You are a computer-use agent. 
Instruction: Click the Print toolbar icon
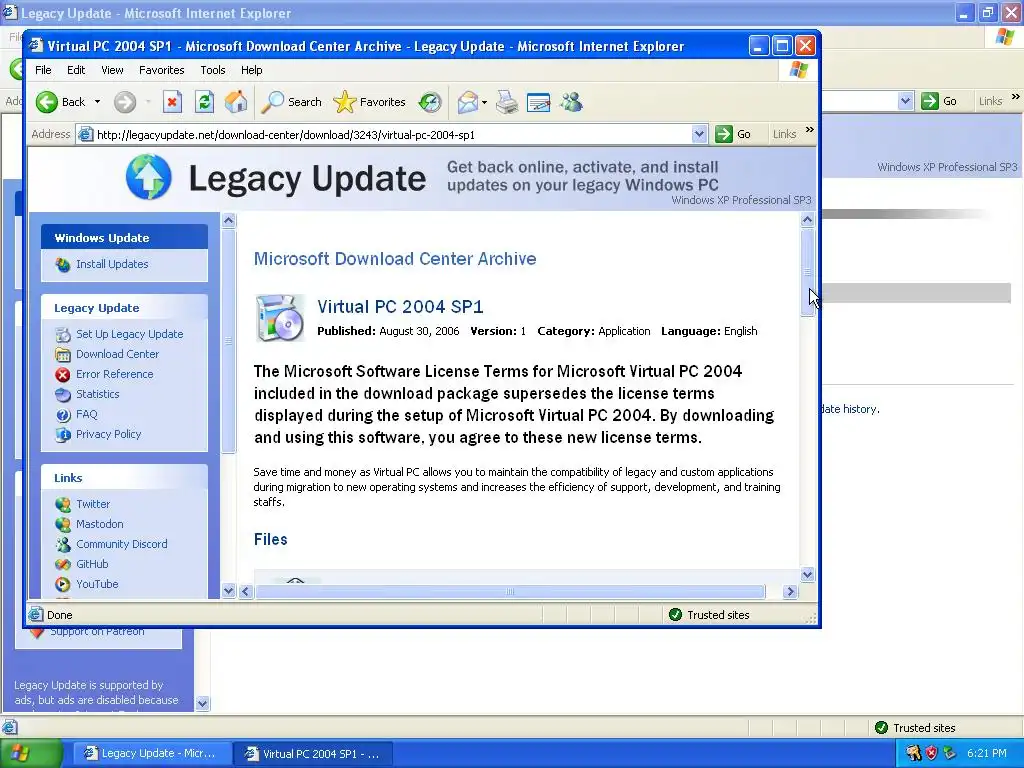507,102
